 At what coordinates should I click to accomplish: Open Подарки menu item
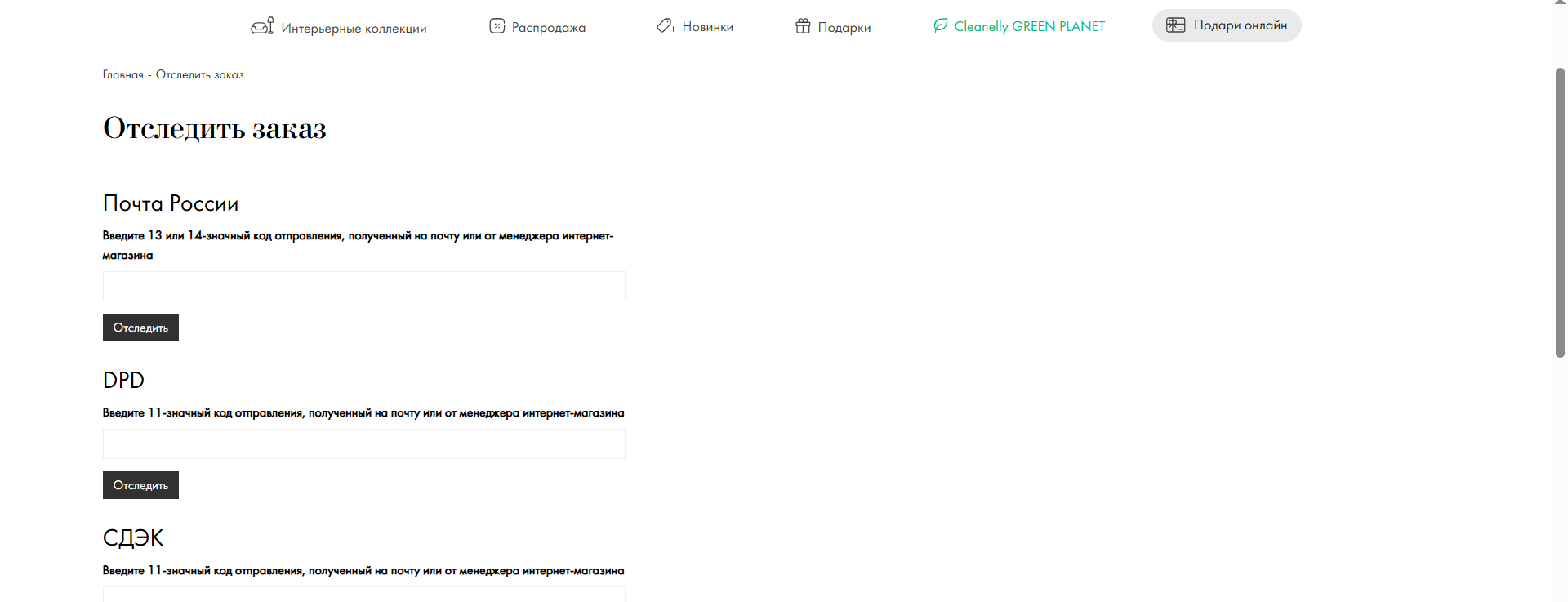coord(833,27)
